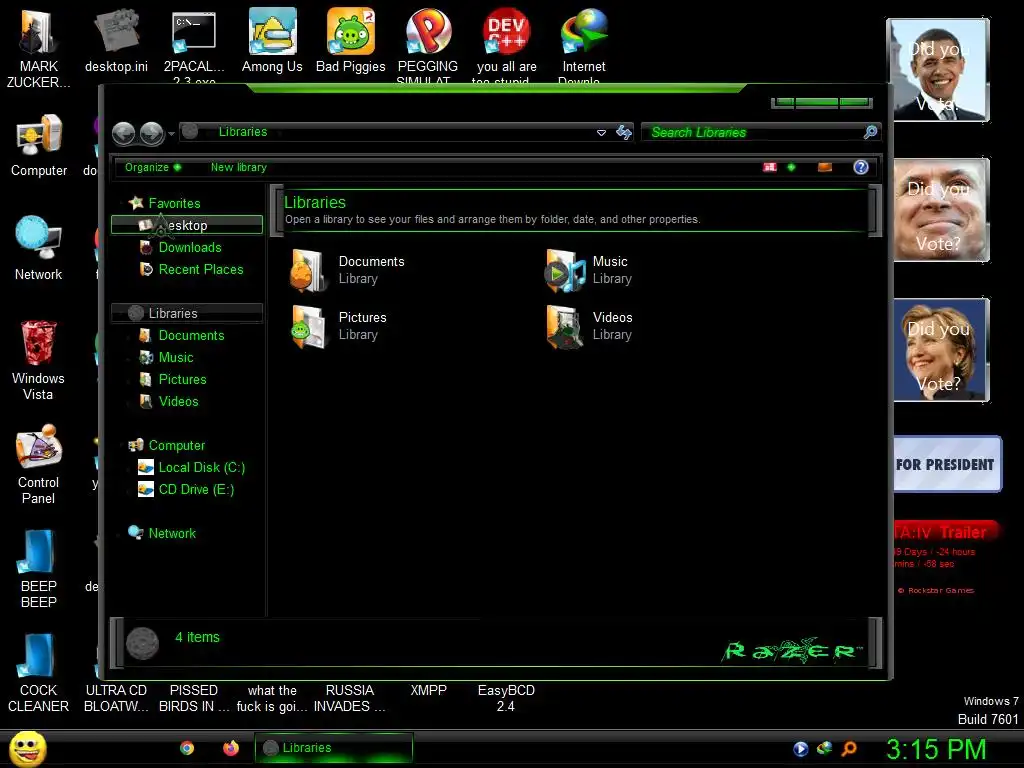Open the More view options arrow
1024x768 pixels.
[791, 167]
